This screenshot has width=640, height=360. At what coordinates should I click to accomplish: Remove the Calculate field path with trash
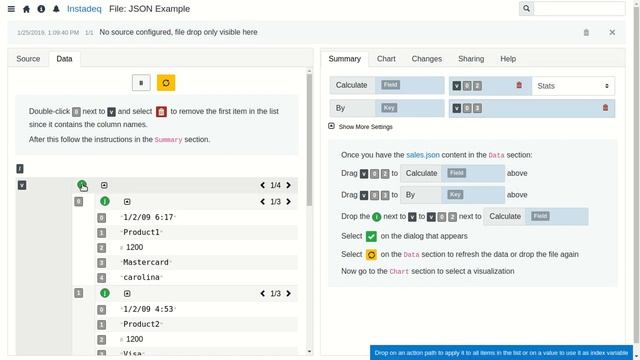(519, 85)
